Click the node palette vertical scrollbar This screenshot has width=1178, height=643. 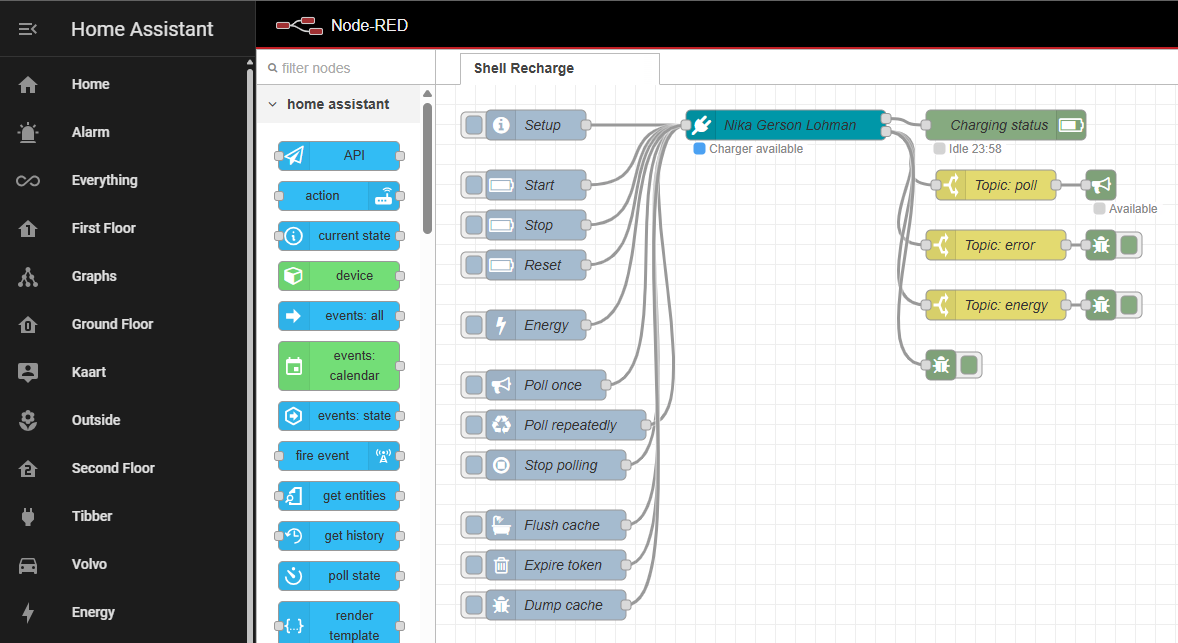(428, 170)
